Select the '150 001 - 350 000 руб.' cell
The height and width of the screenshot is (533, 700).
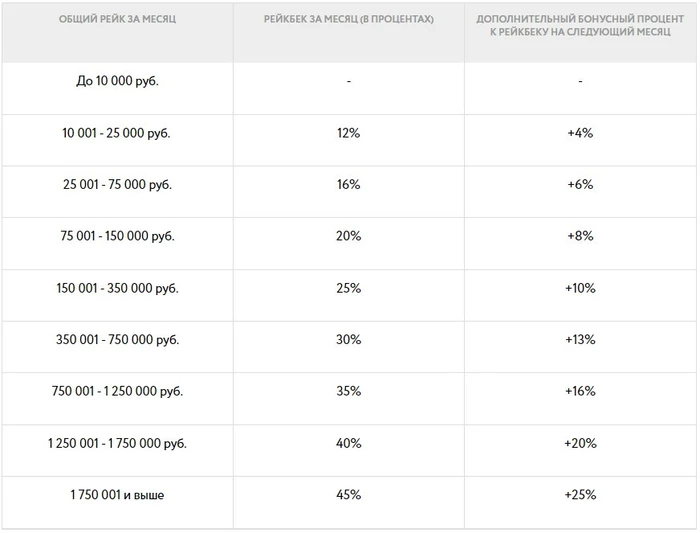pyautogui.click(x=117, y=288)
